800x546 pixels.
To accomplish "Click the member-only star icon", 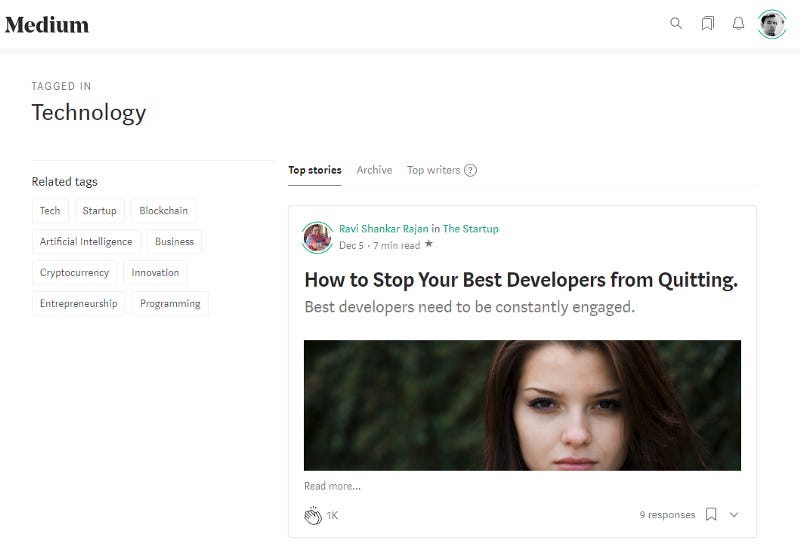I will tap(429, 244).
